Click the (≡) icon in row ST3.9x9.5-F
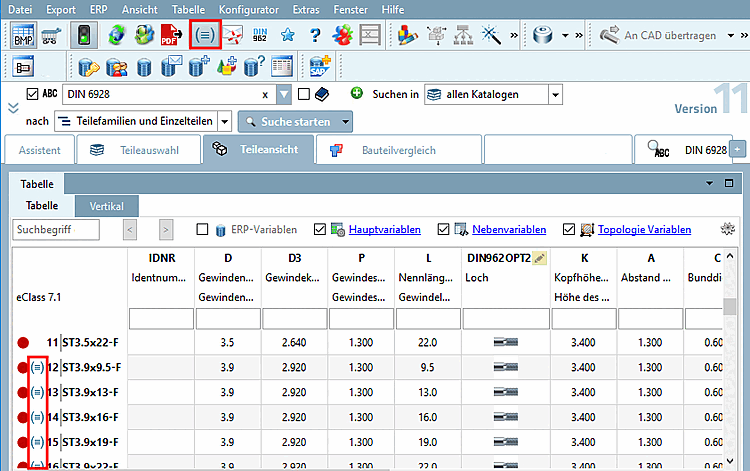 (37, 368)
